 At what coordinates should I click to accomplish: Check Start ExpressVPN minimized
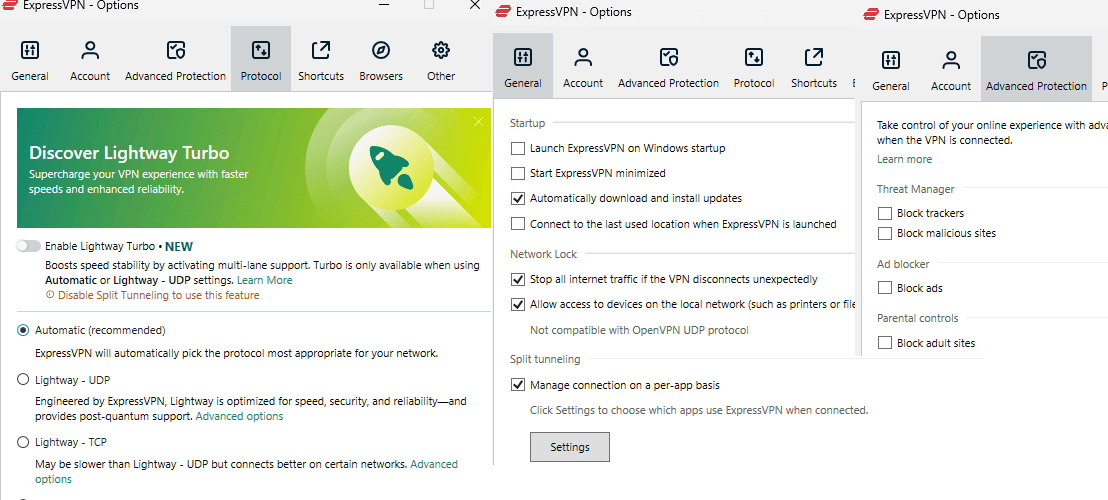click(518, 173)
